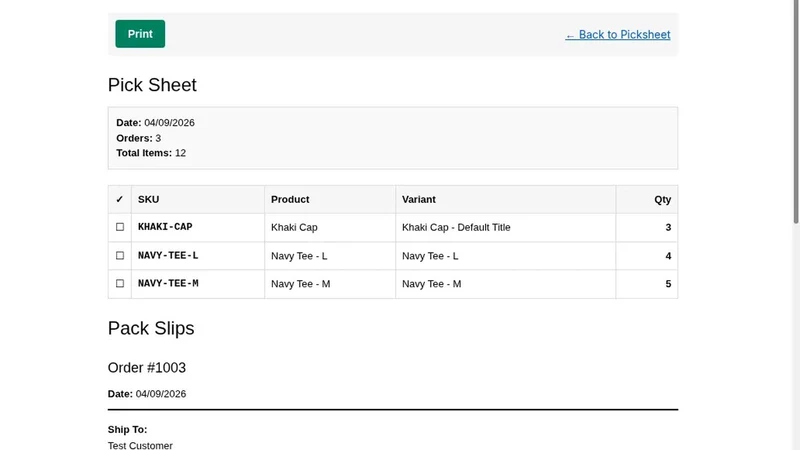Click the Pack Slips heading
Screen dimensions: 800x450
[x=151, y=328]
